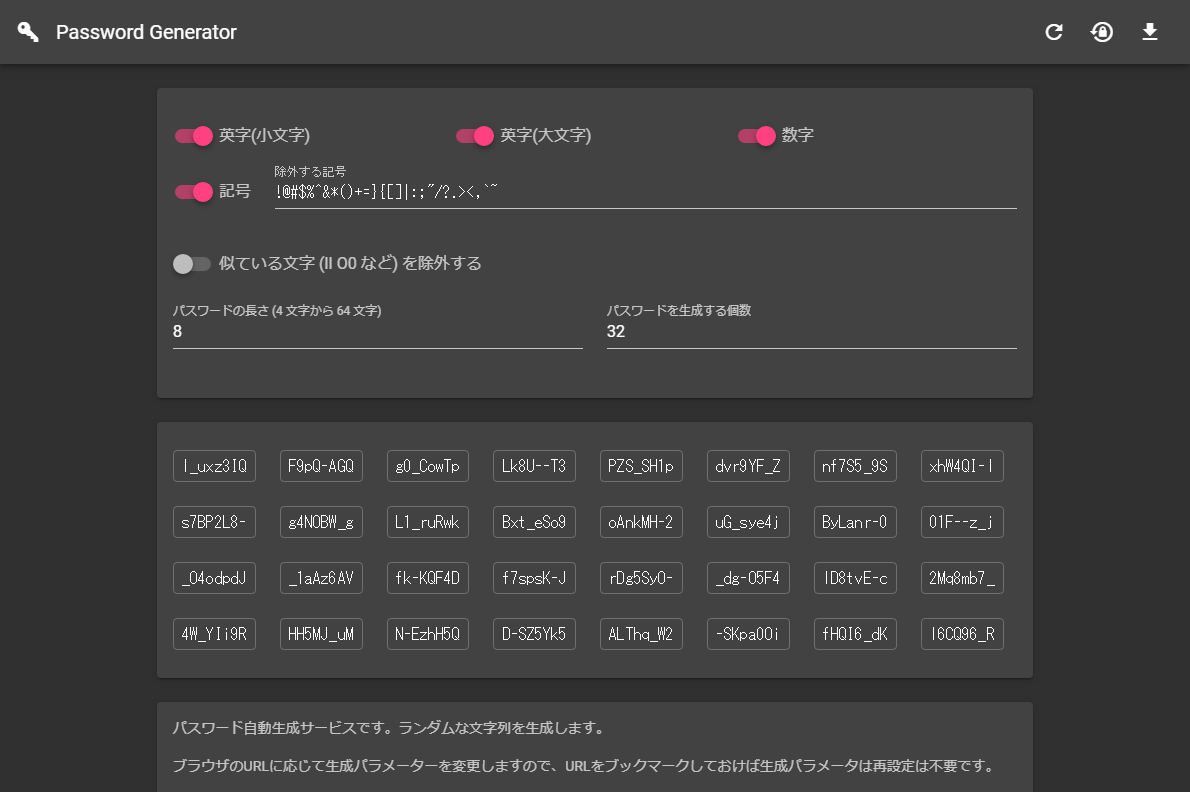Choose the password Bxt_eSo9
This screenshot has height=792, width=1190.
click(534, 522)
